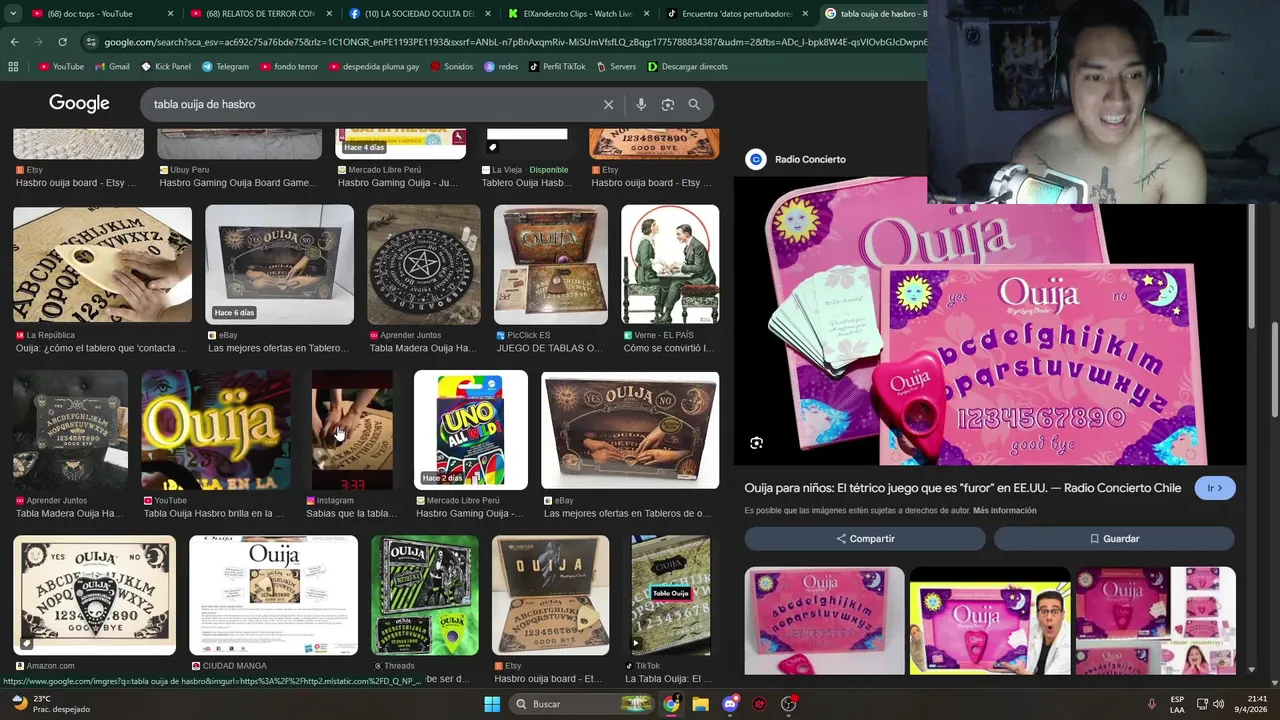Open the Gmail bookmark
The width and height of the screenshot is (1280, 720).
(112, 67)
